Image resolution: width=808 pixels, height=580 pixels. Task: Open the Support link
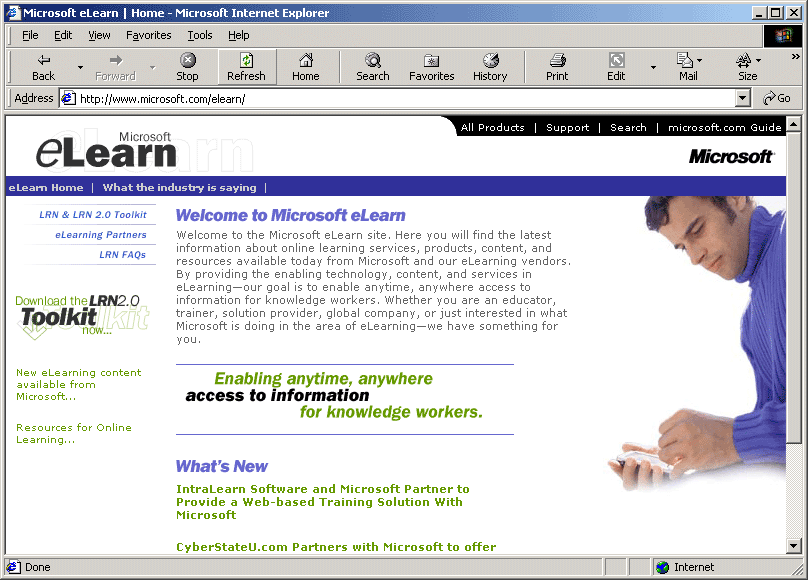click(567, 127)
